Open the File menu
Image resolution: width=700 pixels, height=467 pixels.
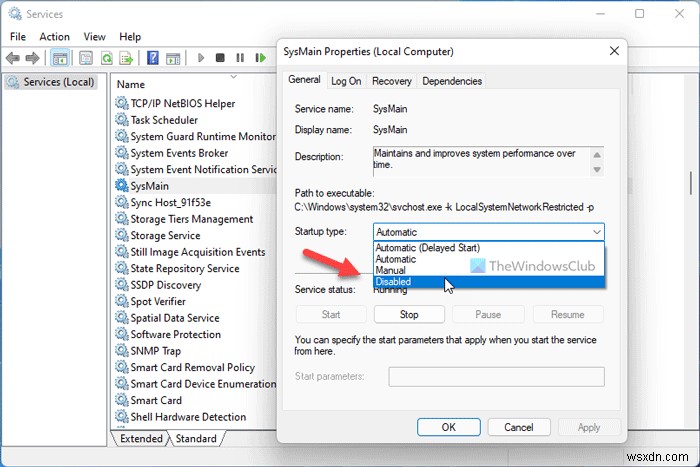click(18, 37)
